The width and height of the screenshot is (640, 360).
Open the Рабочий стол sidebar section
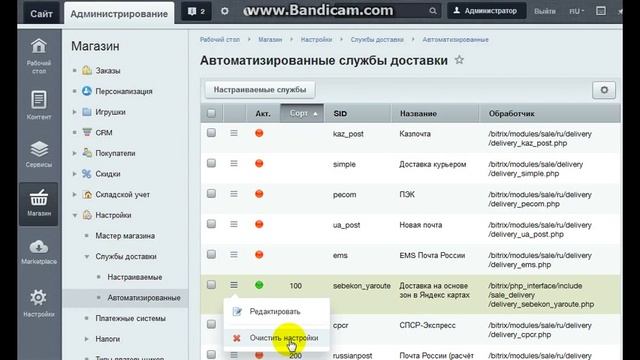tap(39, 56)
